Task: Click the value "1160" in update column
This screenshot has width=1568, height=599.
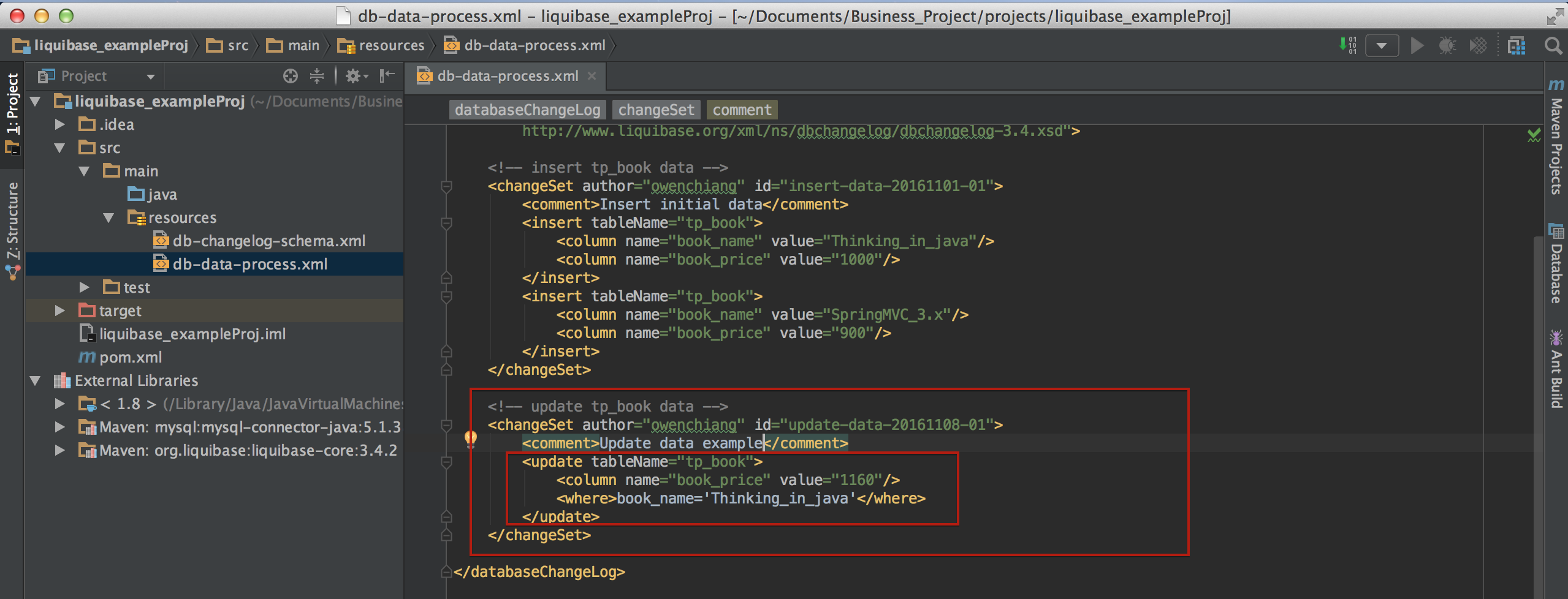Action: tap(861, 480)
